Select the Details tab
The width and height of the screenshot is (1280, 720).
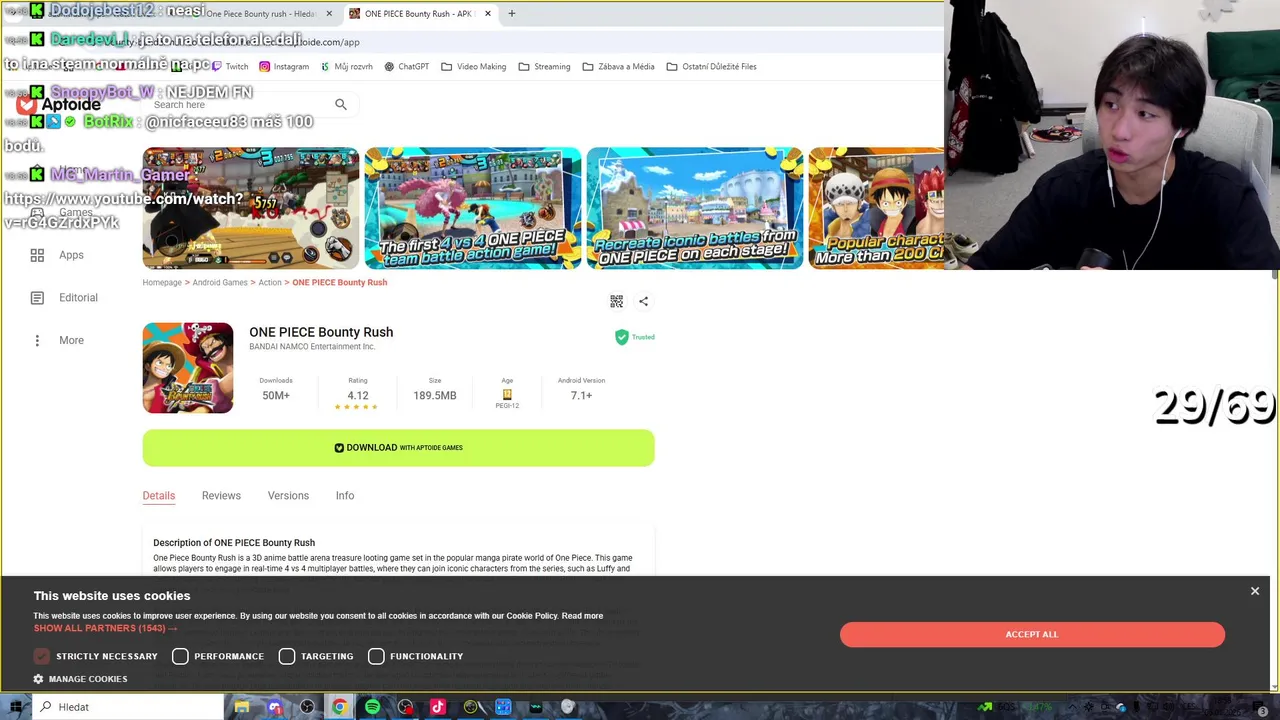coord(158,495)
